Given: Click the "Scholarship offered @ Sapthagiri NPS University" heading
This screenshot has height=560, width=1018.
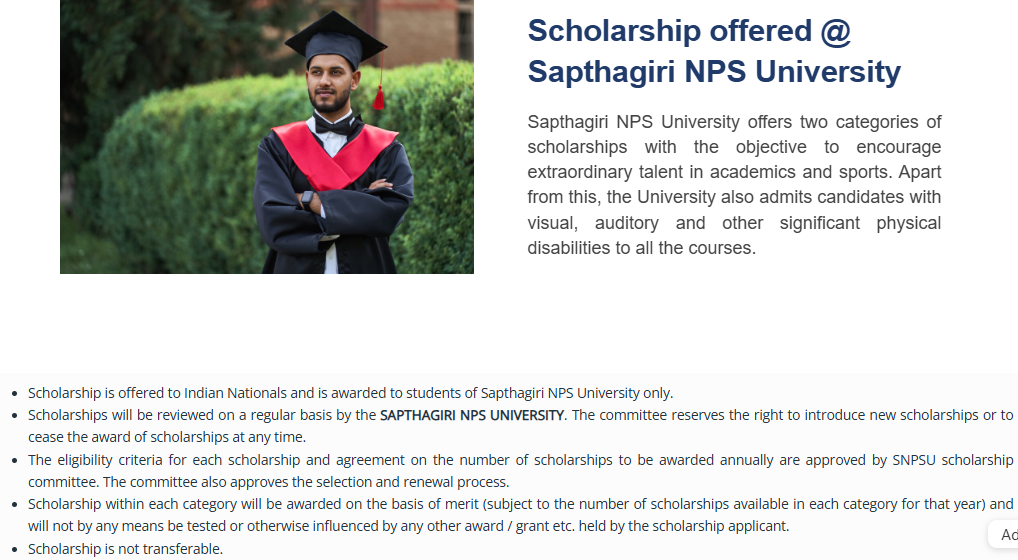Looking at the screenshot, I should tap(714, 51).
